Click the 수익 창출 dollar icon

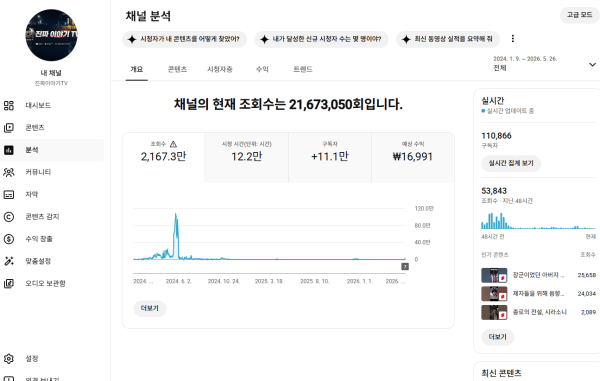[9, 239]
